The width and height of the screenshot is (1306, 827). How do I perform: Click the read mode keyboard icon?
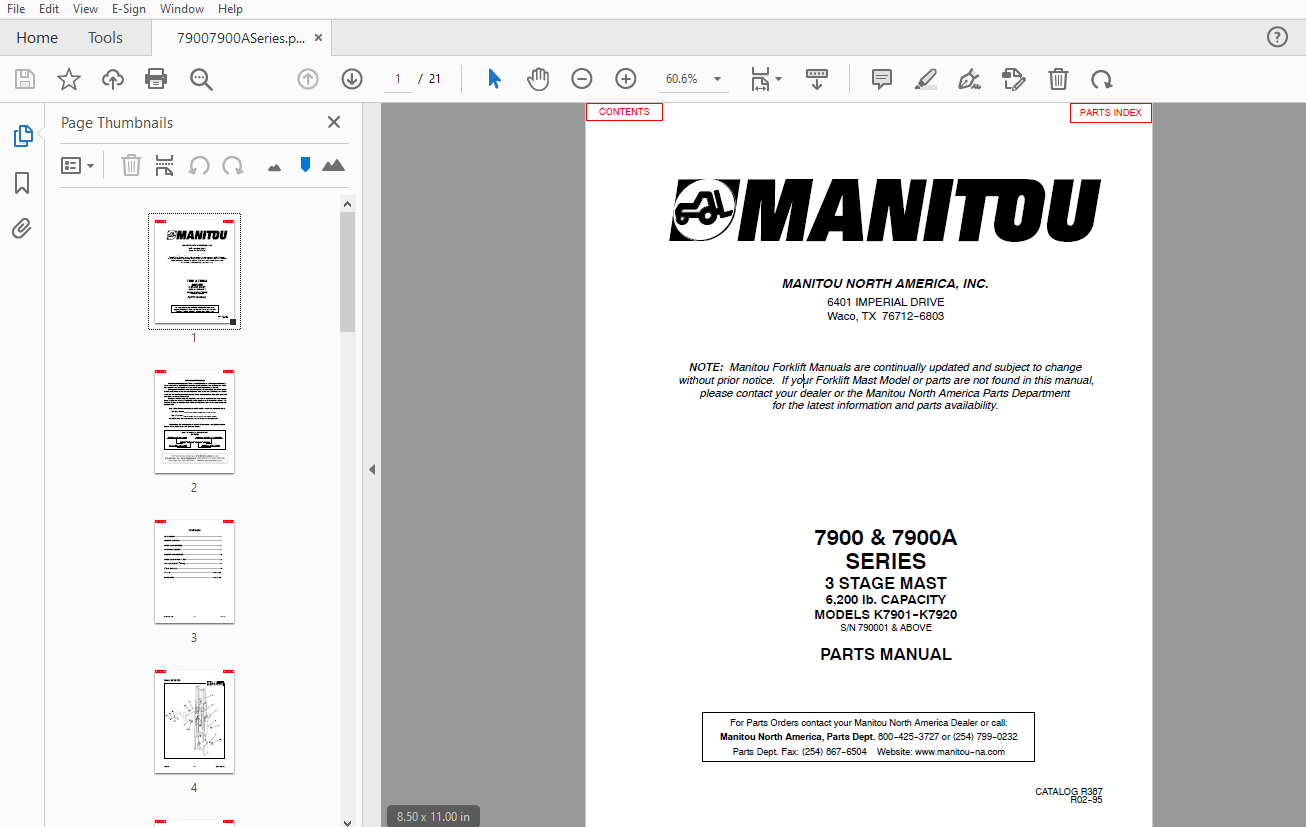pyautogui.click(x=817, y=79)
